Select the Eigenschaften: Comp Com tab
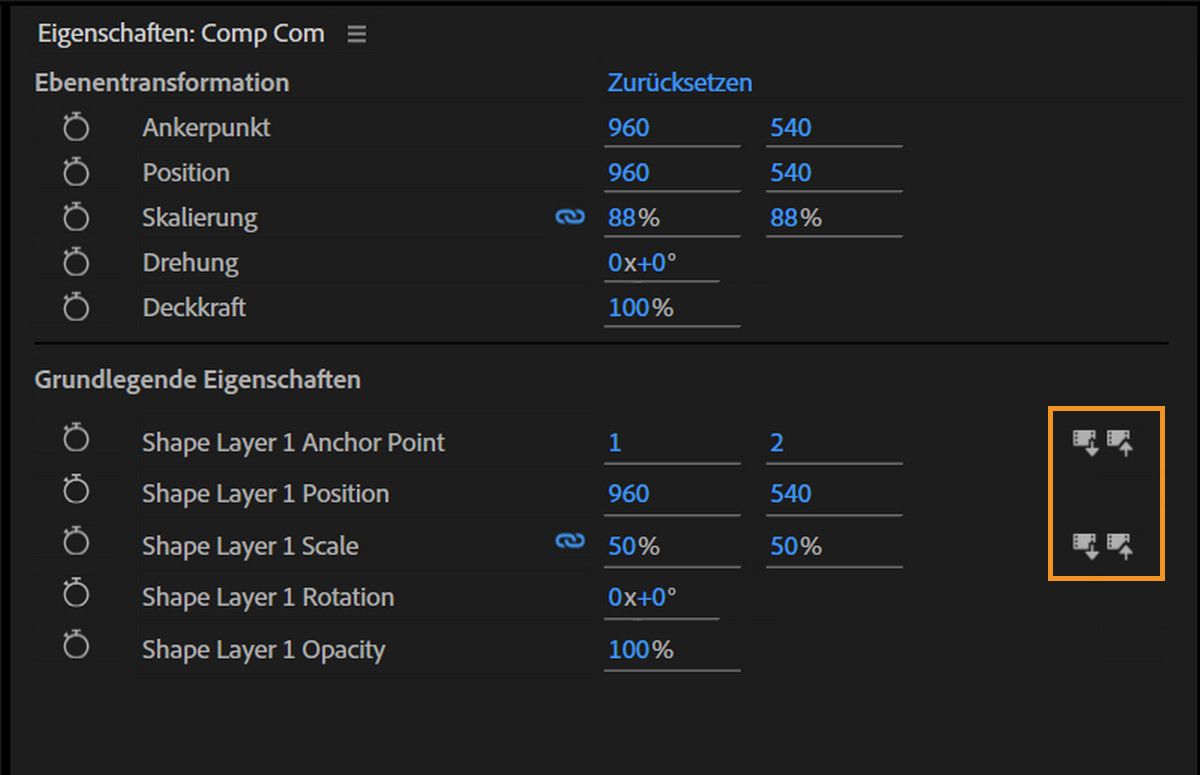The height and width of the screenshot is (775, 1200). coord(181,33)
